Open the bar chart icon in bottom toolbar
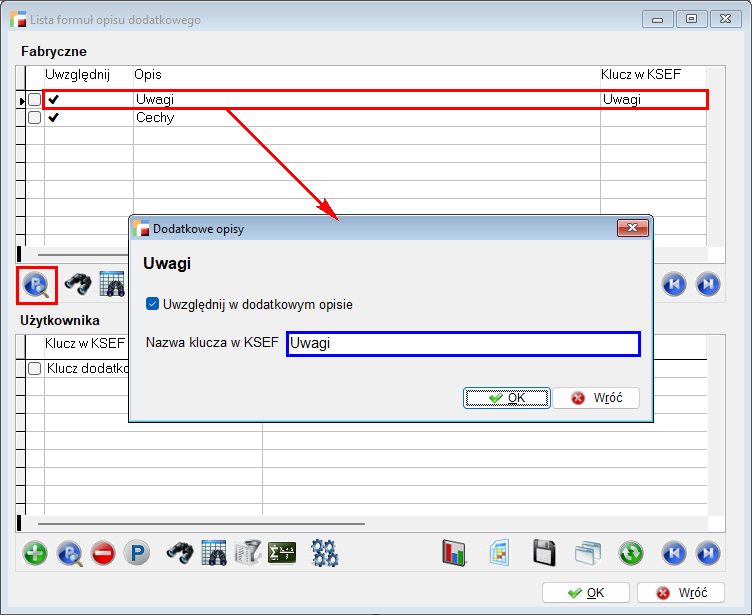The height and width of the screenshot is (615, 752). click(x=455, y=553)
